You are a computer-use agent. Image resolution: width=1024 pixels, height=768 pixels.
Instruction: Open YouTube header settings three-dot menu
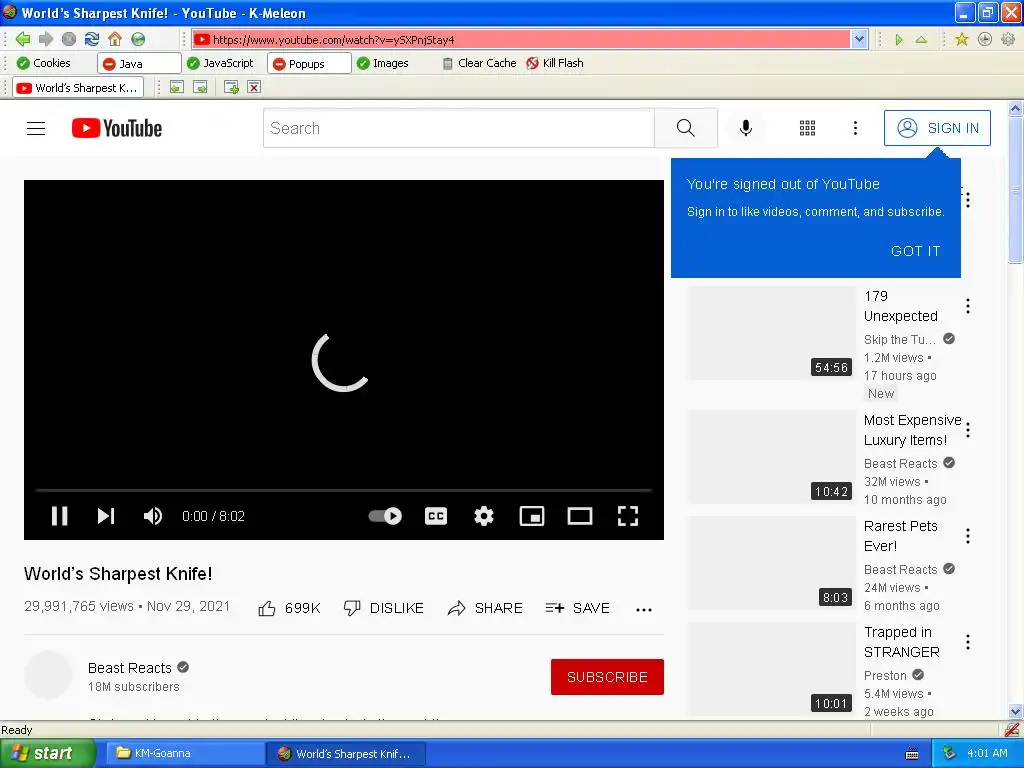(x=855, y=128)
